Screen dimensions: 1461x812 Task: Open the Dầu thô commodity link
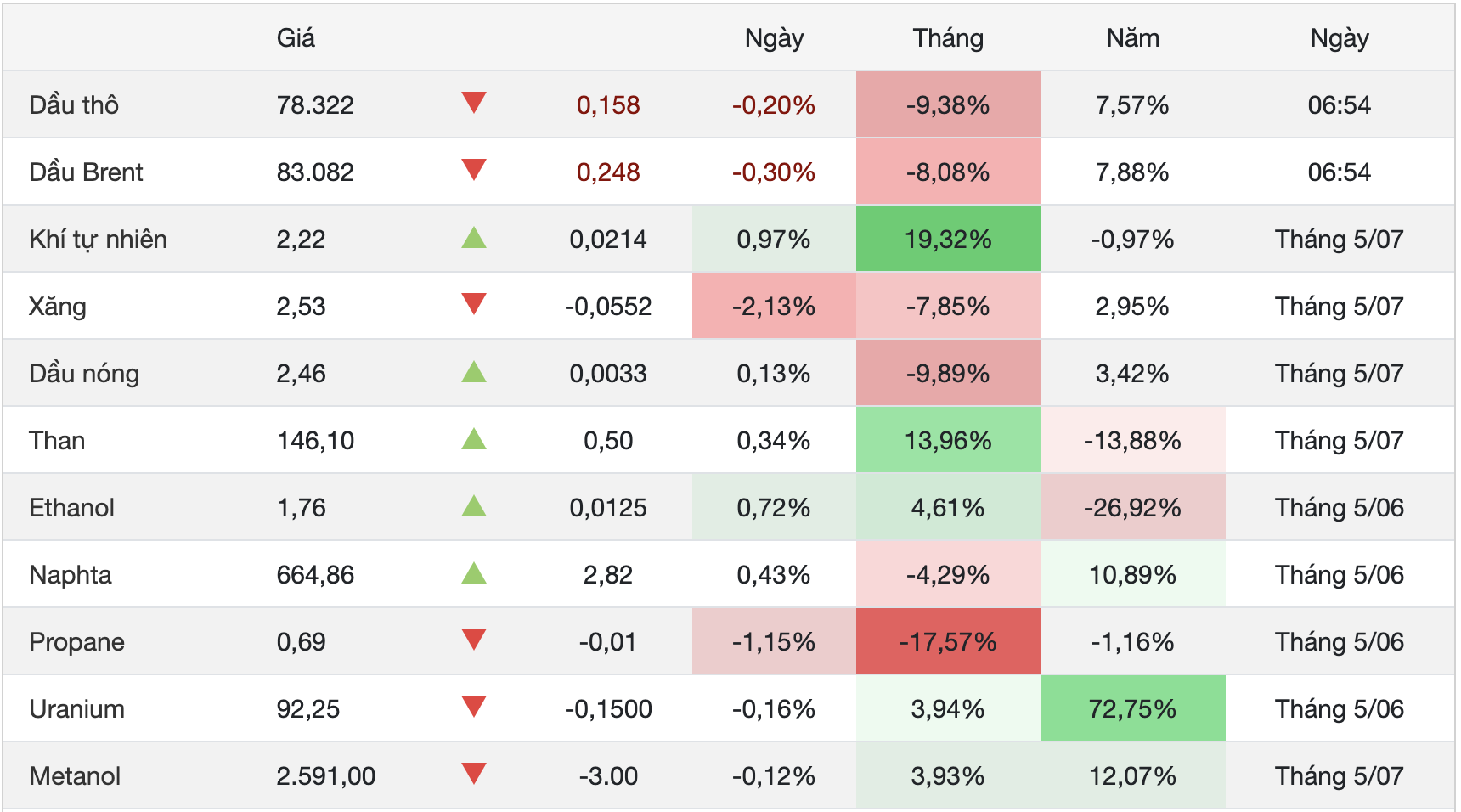click(74, 105)
